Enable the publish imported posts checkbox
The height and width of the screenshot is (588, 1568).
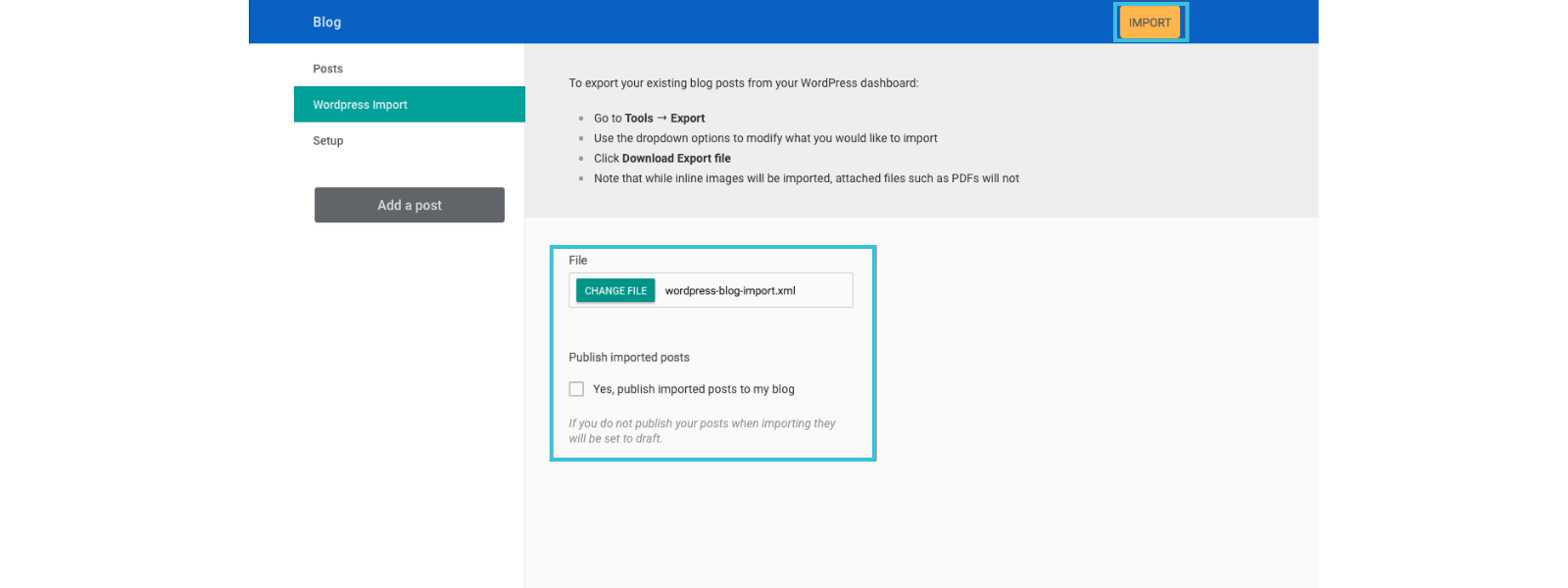pos(576,389)
